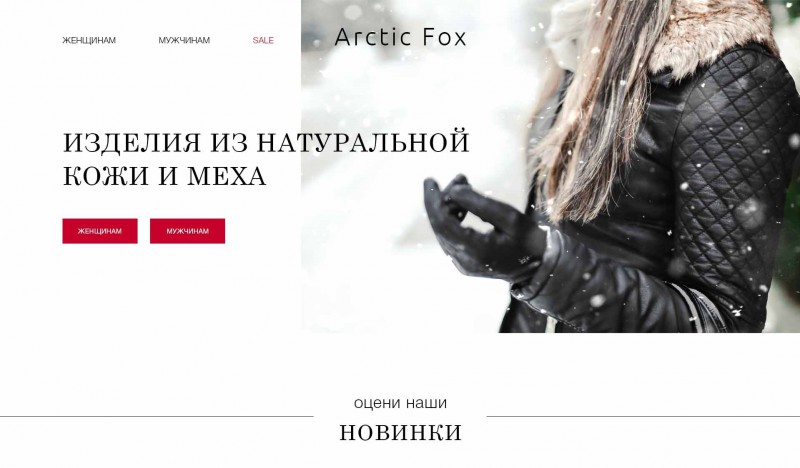Click the headline line КОЖИ И МЕХА
800x468 pixels.
(x=164, y=176)
